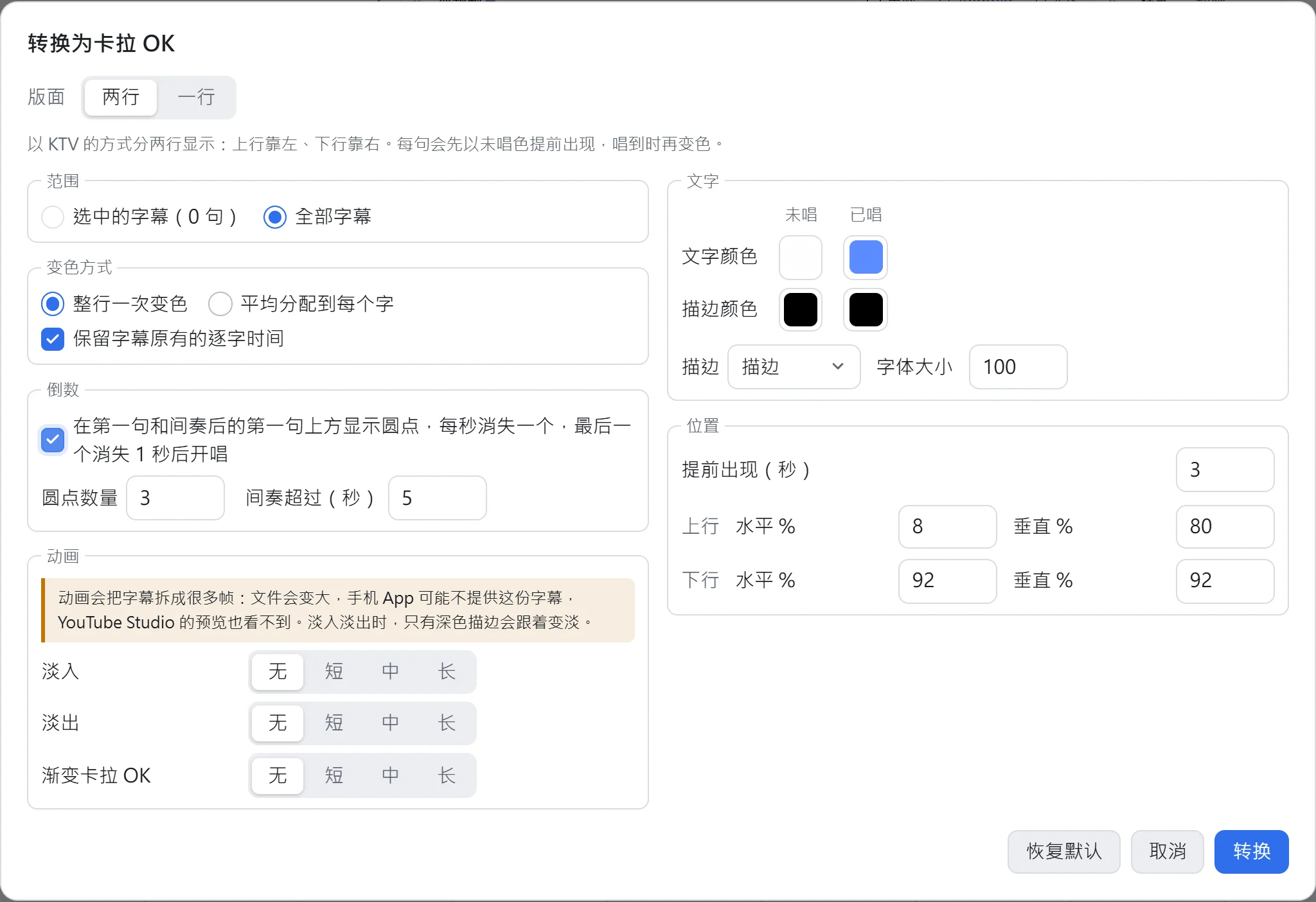
Task: Click the 取消 button
Action: coord(1168,852)
